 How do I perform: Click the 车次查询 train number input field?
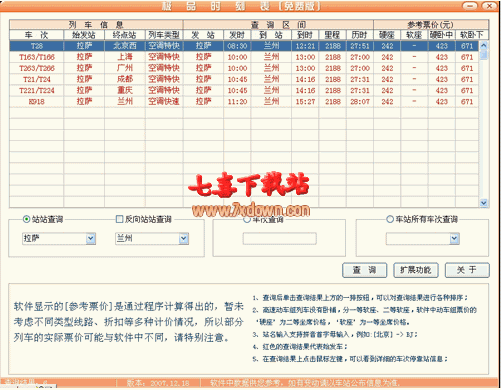[x=279, y=238]
